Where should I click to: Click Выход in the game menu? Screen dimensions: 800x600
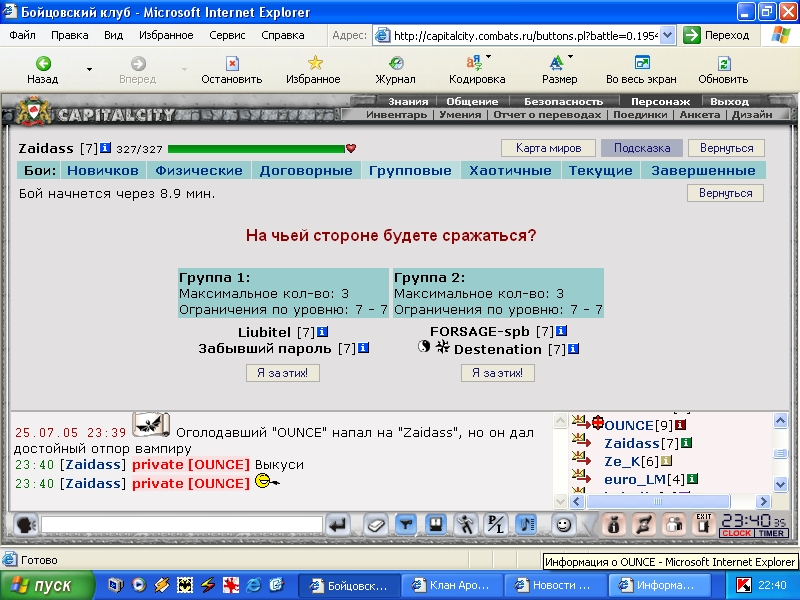click(729, 102)
